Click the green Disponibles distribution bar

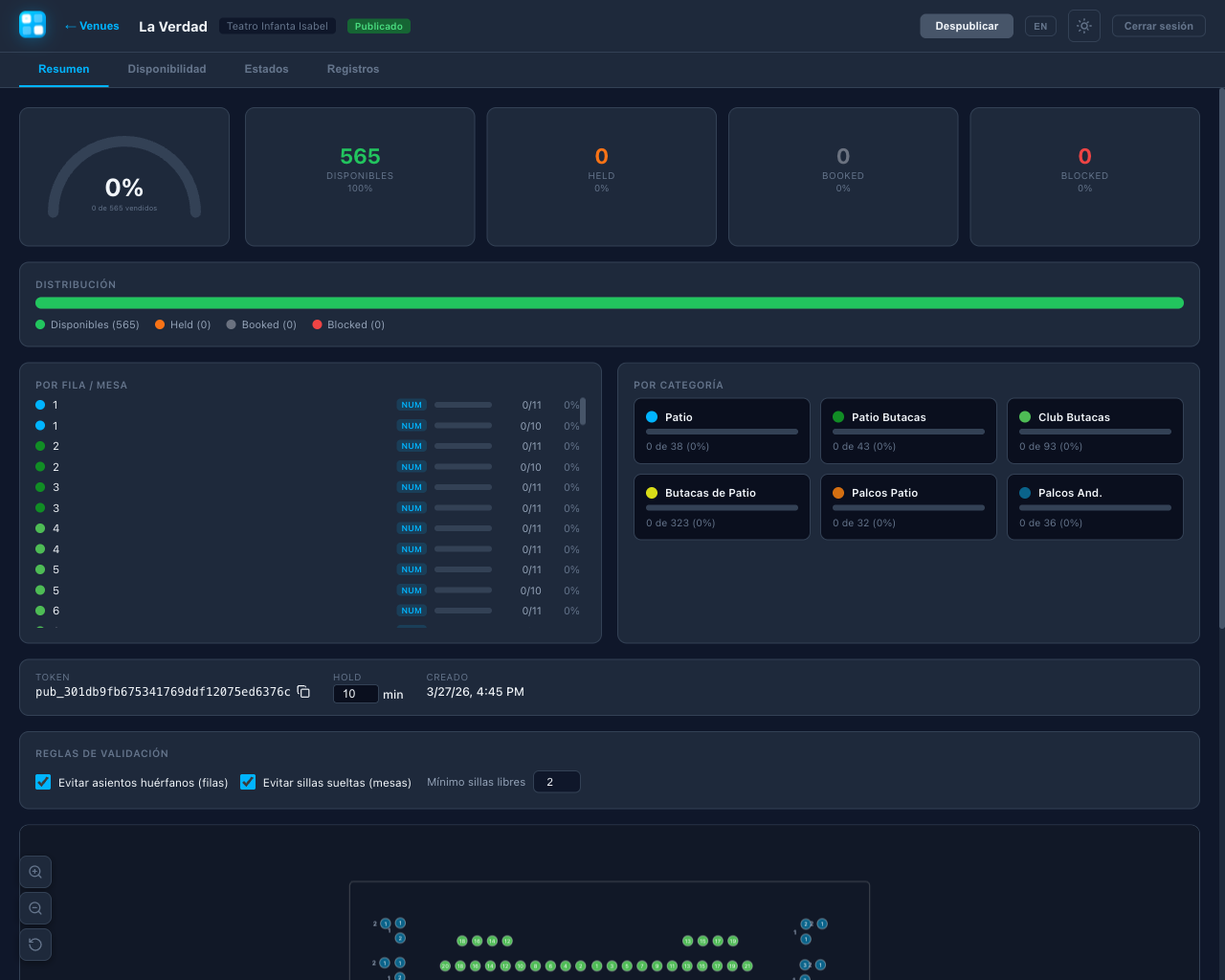click(x=610, y=301)
